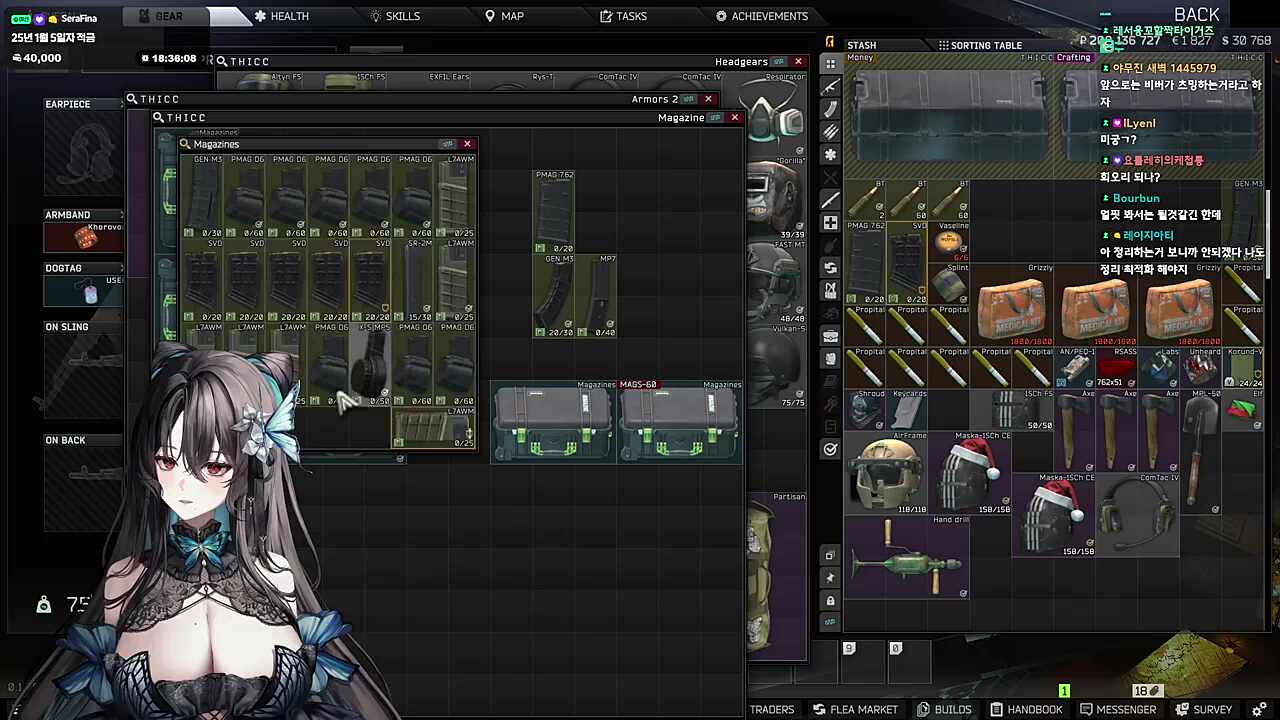Click the search icon in Magazines window
The width and height of the screenshot is (1280, 720).
185,144
